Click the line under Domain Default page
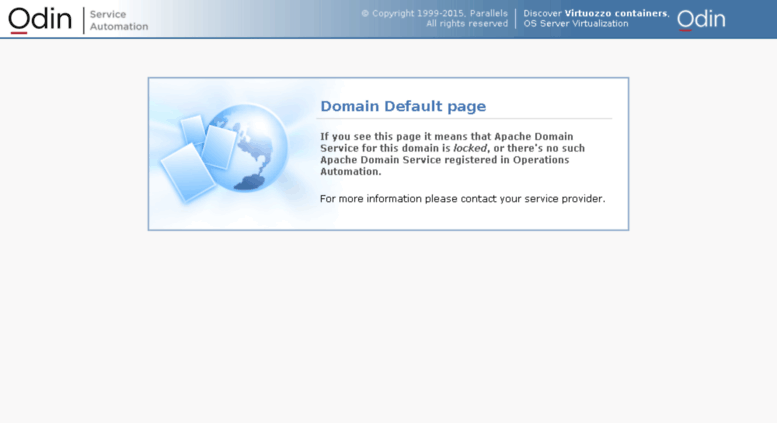 tap(465, 119)
